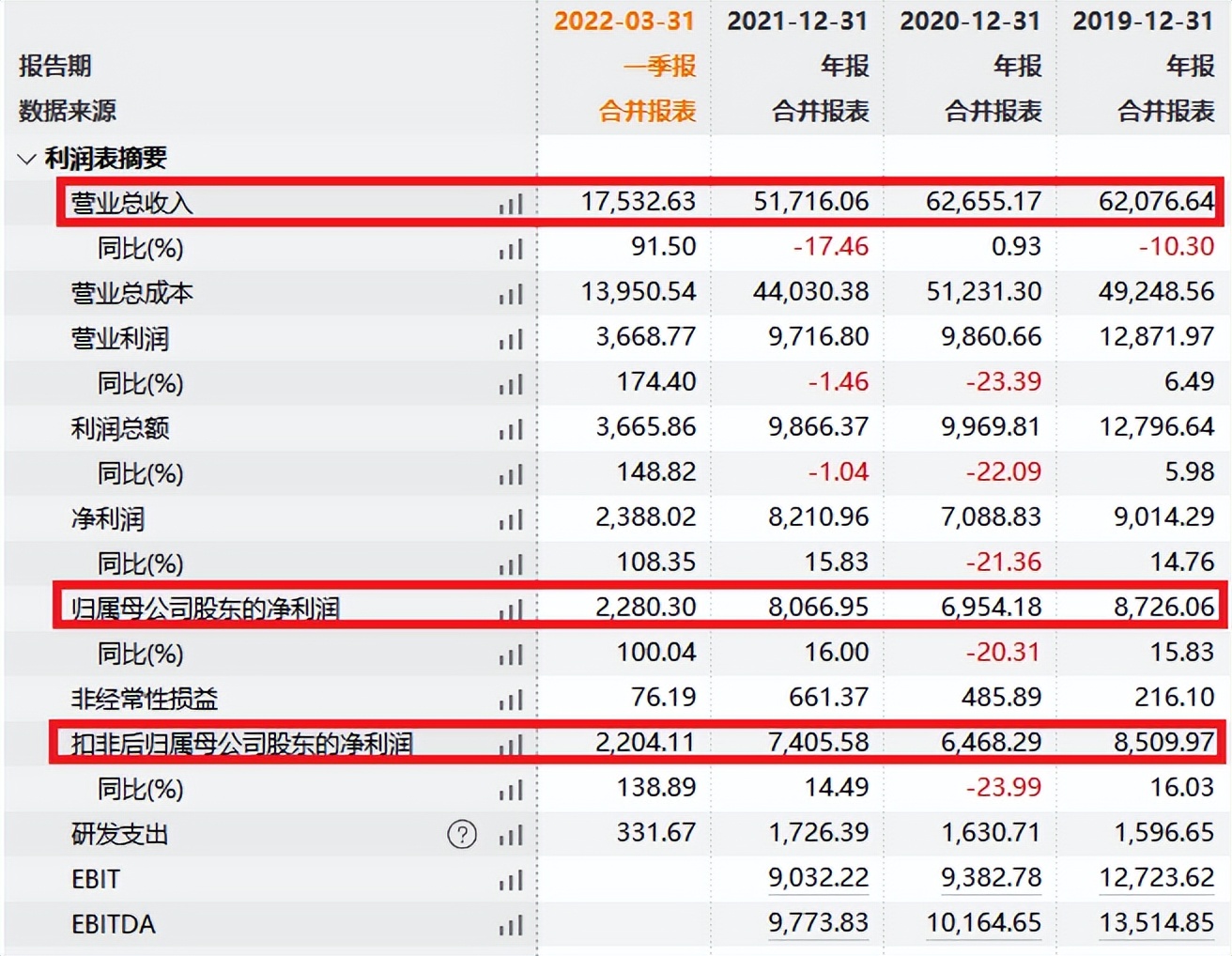Viewport: 1232px width, 956px height.
Task: Click the red percentage -23.99
Action: click(x=1004, y=788)
